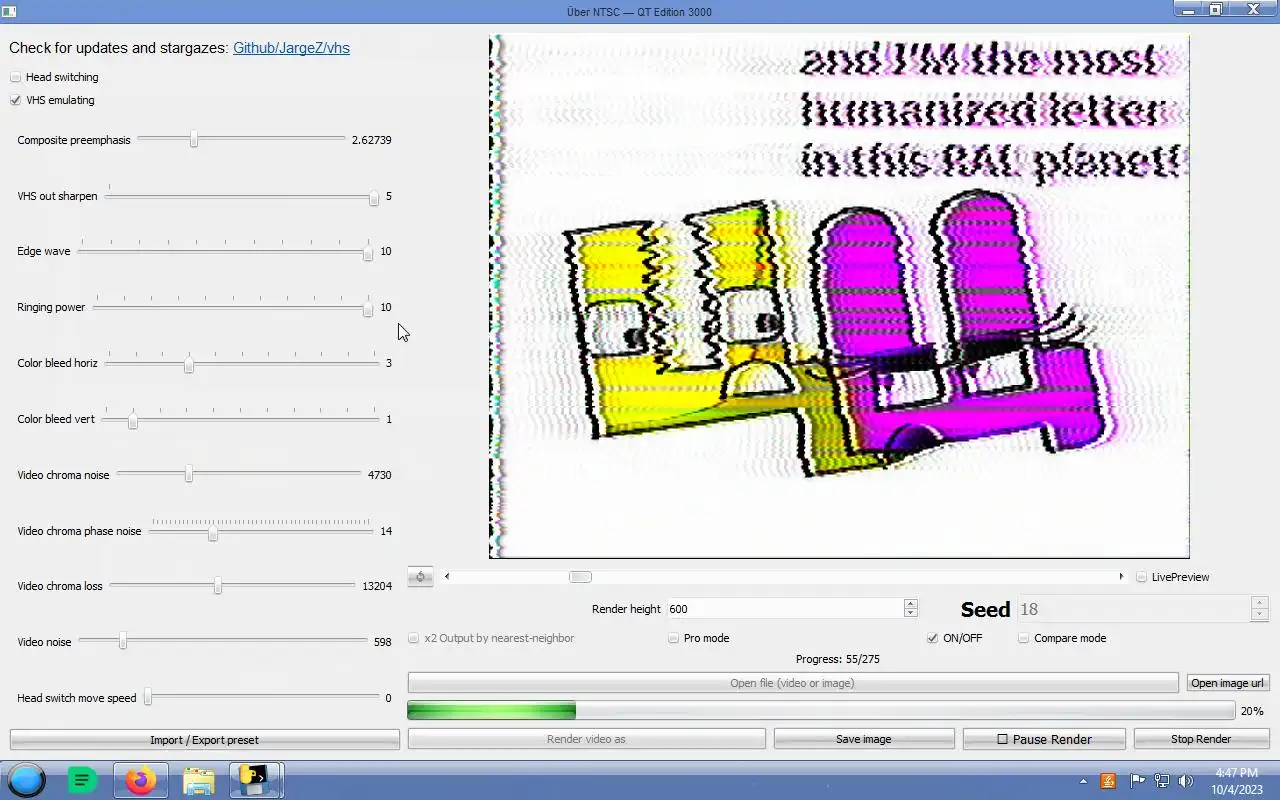
Task: Click the Head switch move speed slider handle
Action: click(148, 698)
